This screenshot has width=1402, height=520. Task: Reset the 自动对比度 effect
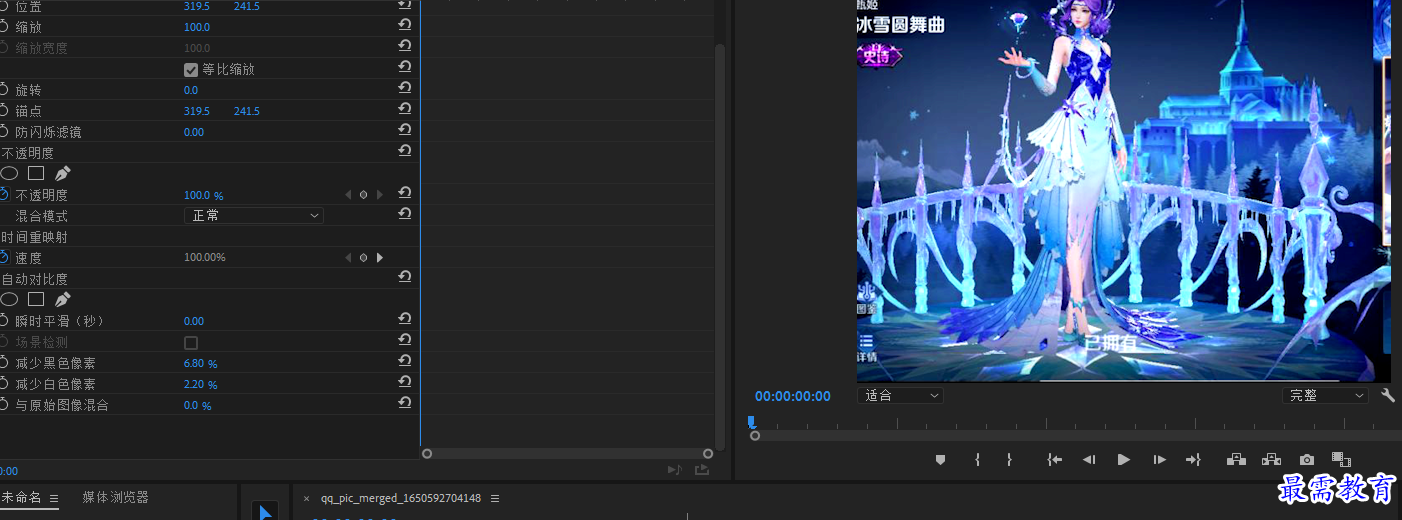(404, 277)
